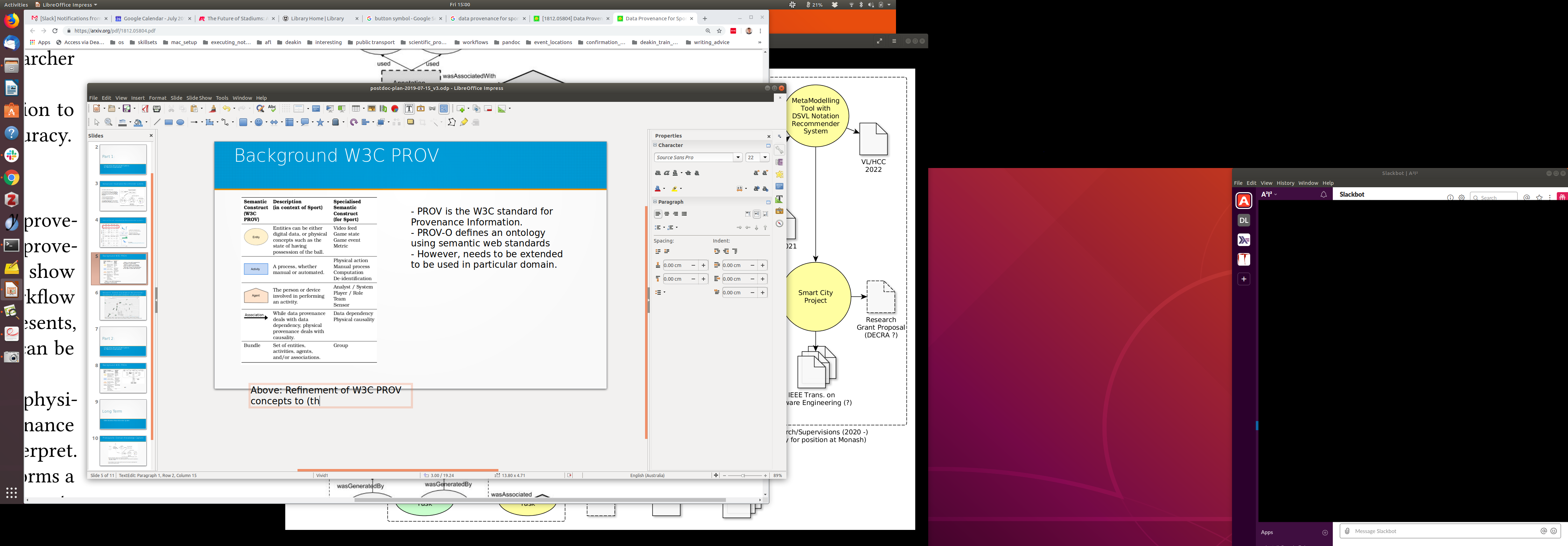Open the Slide Show menu
Viewport: 1568px width, 546px height.
[x=198, y=98]
